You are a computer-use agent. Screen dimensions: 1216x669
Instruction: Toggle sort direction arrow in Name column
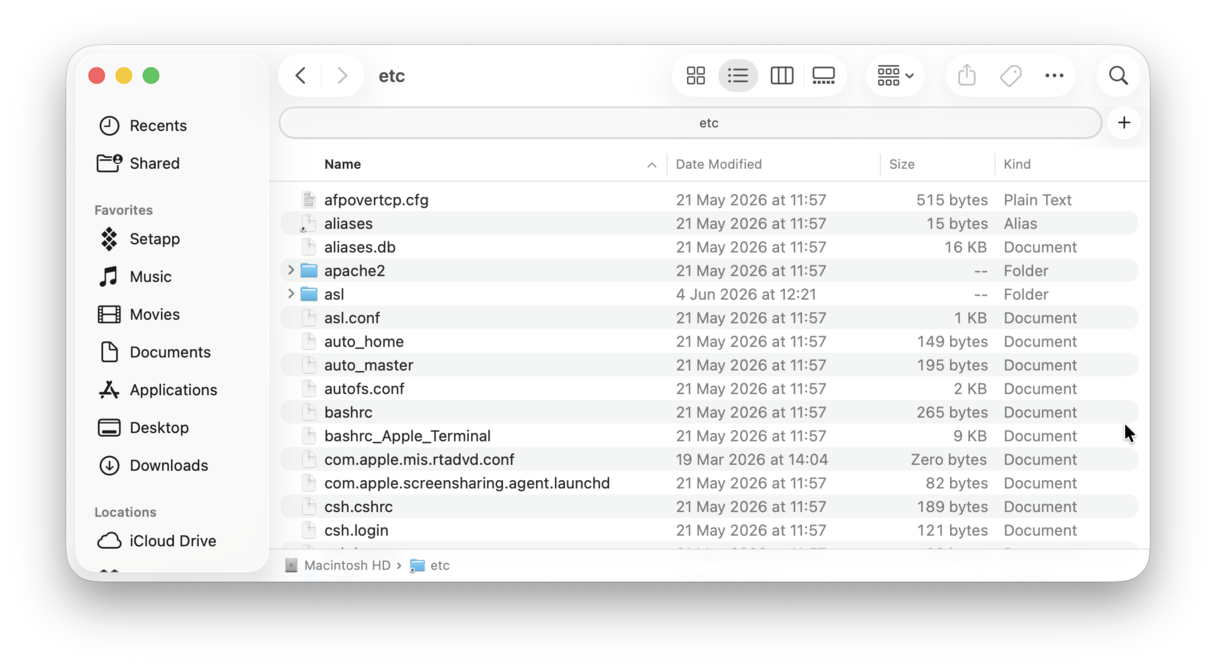coord(652,165)
